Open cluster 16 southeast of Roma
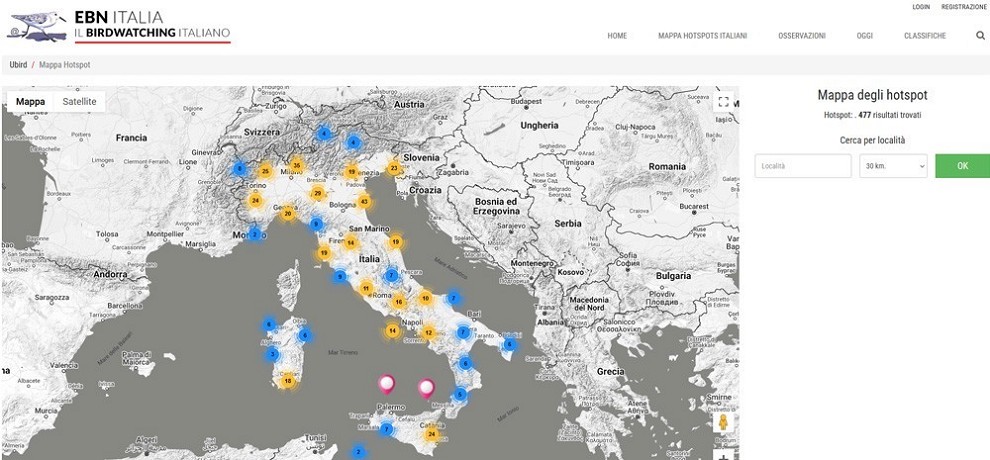Image resolution: width=990 pixels, height=460 pixels. [x=398, y=302]
